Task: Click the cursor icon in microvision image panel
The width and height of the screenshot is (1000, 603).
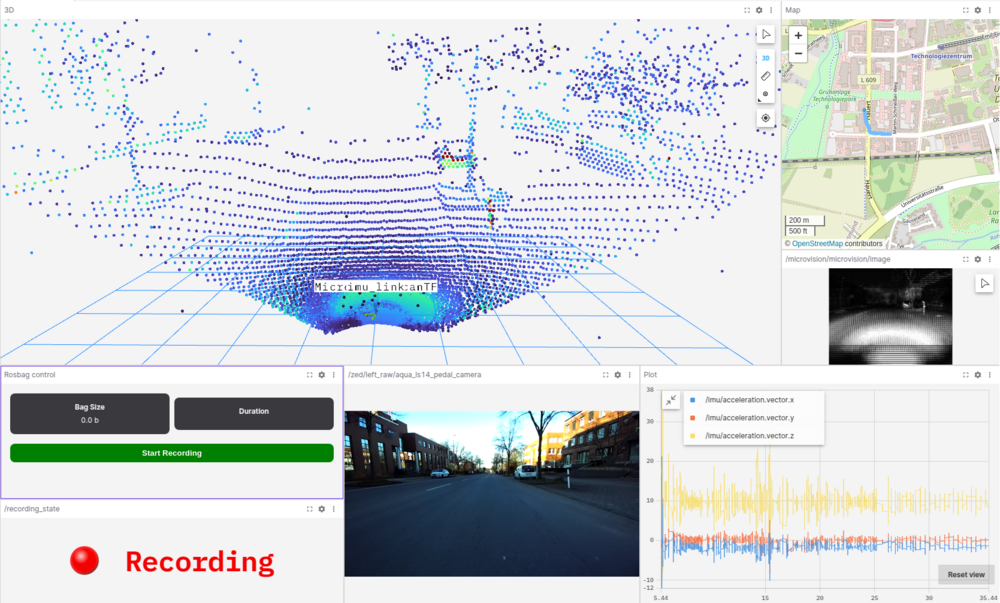Action: pyautogui.click(x=984, y=284)
